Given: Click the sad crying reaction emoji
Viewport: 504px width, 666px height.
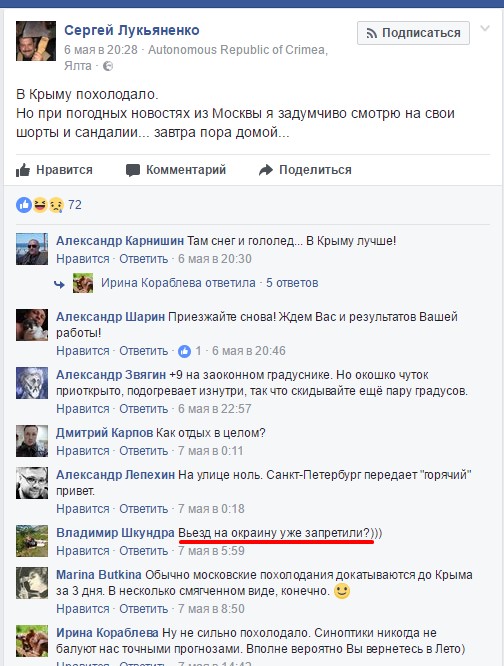Looking at the screenshot, I should [56, 205].
